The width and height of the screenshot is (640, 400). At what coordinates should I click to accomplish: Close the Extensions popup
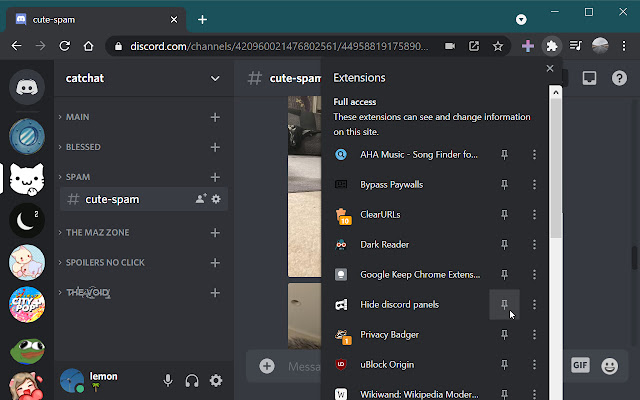point(549,69)
